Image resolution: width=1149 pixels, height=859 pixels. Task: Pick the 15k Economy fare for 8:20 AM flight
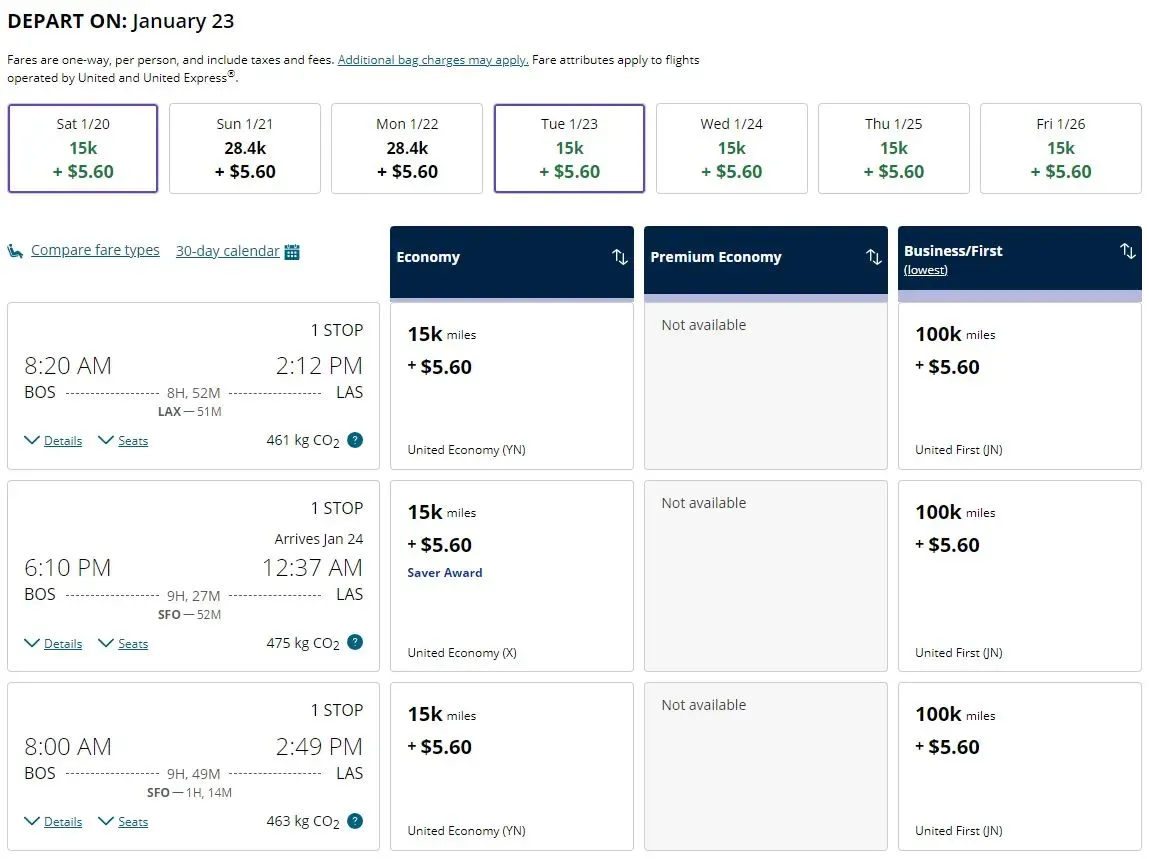tap(511, 385)
